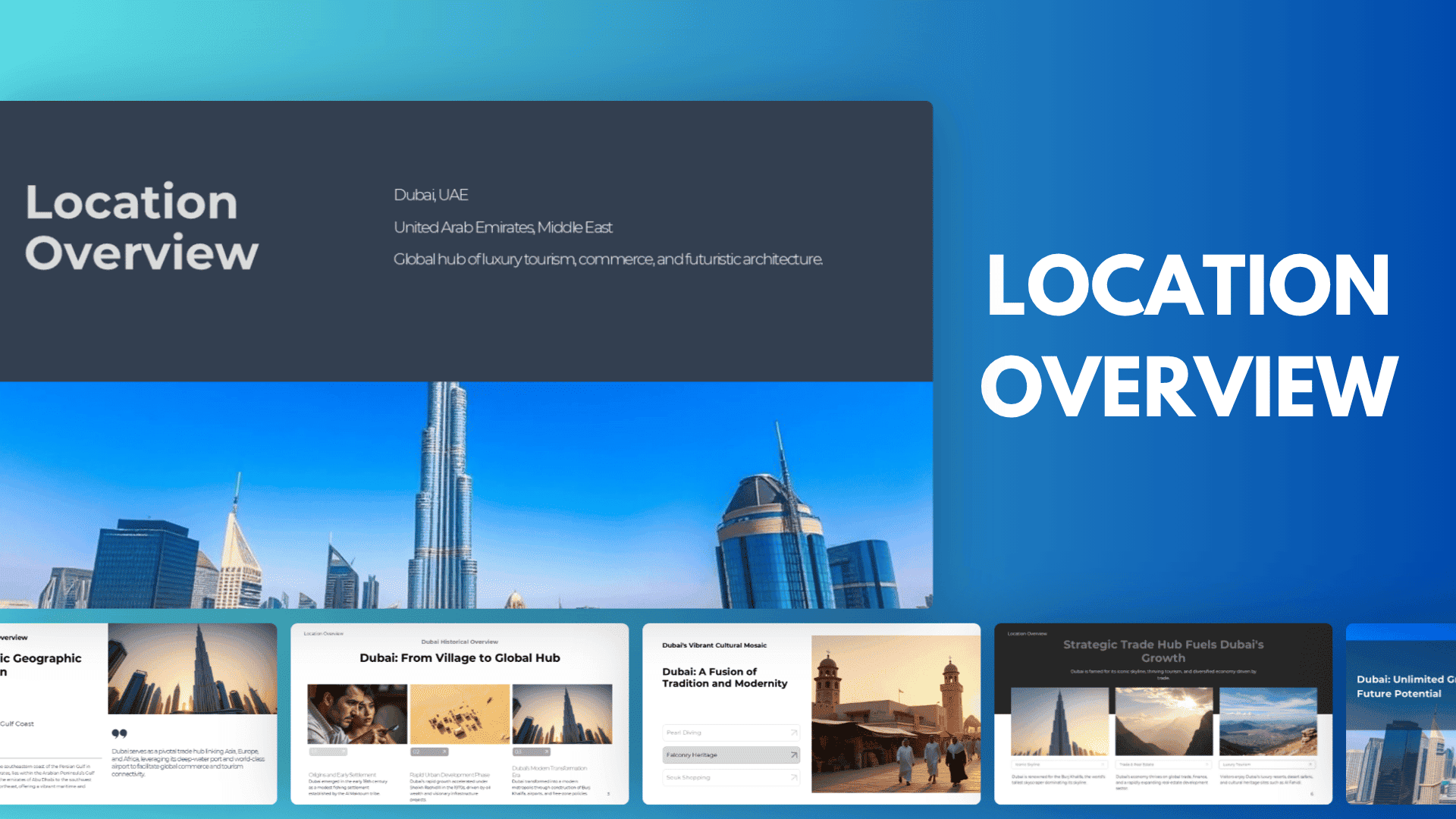Open the 'Dubai: From Village to Global Hub' slide thumbnail
Screen dimensions: 1456x819
click(x=460, y=714)
